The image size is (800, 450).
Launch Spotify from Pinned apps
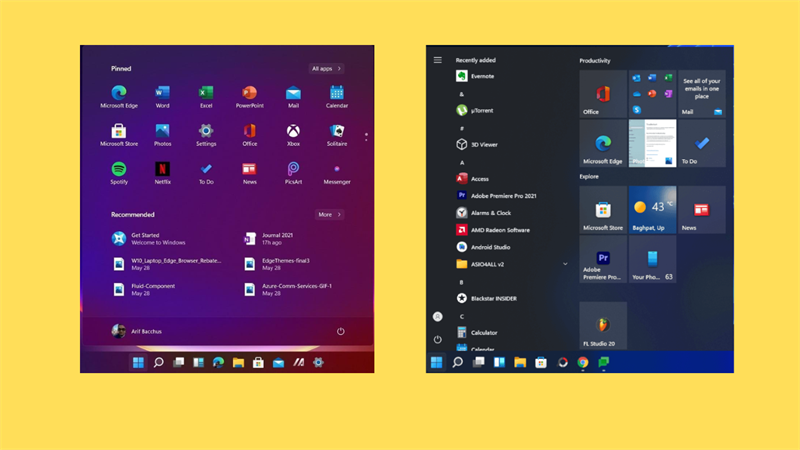pos(119,173)
